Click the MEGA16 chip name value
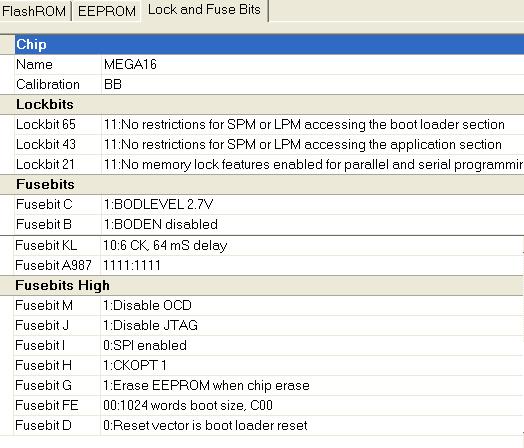Image resolution: width=524 pixels, height=448 pixels. pos(312,64)
